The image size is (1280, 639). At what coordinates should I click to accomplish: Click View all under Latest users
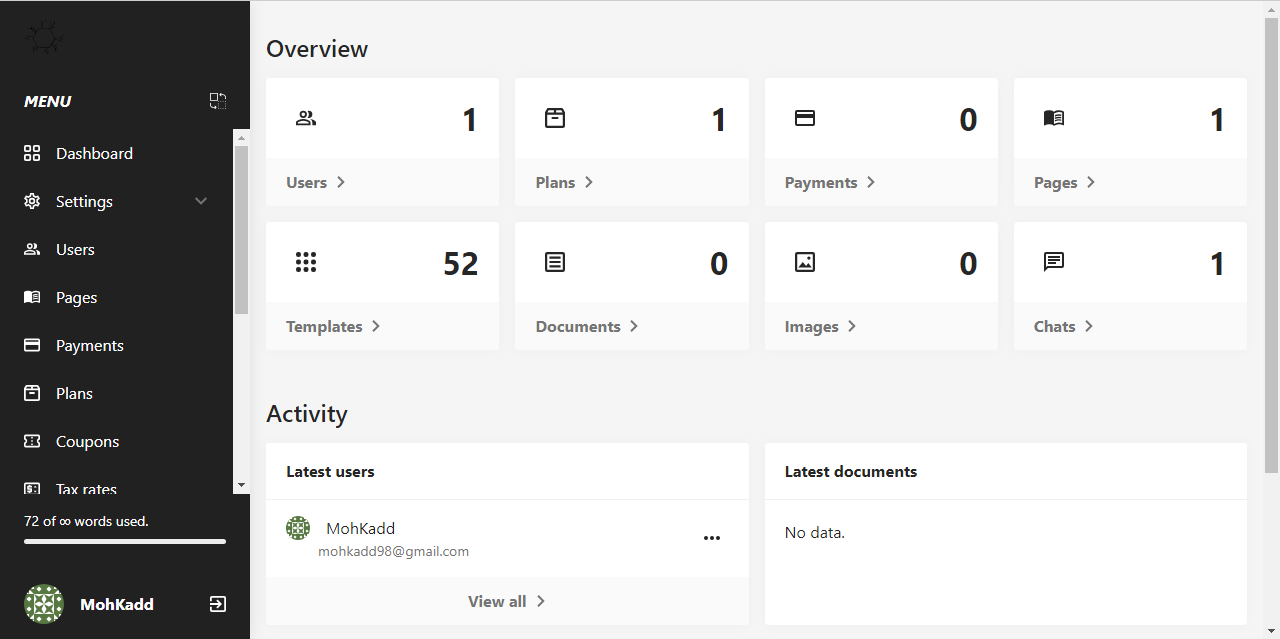click(506, 601)
